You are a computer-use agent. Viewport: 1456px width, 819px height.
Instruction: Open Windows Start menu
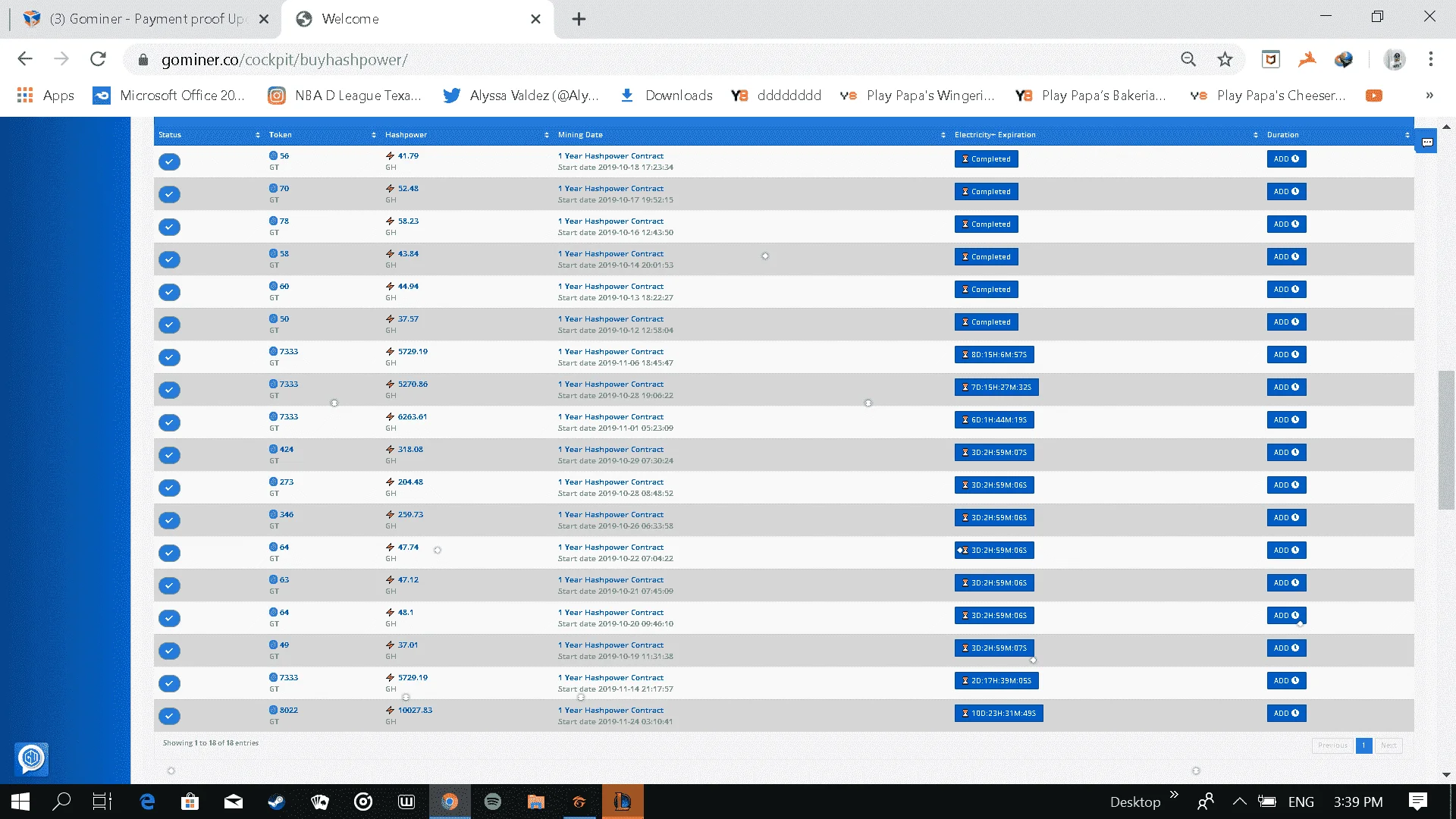pyautogui.click(x=20, y=802)
